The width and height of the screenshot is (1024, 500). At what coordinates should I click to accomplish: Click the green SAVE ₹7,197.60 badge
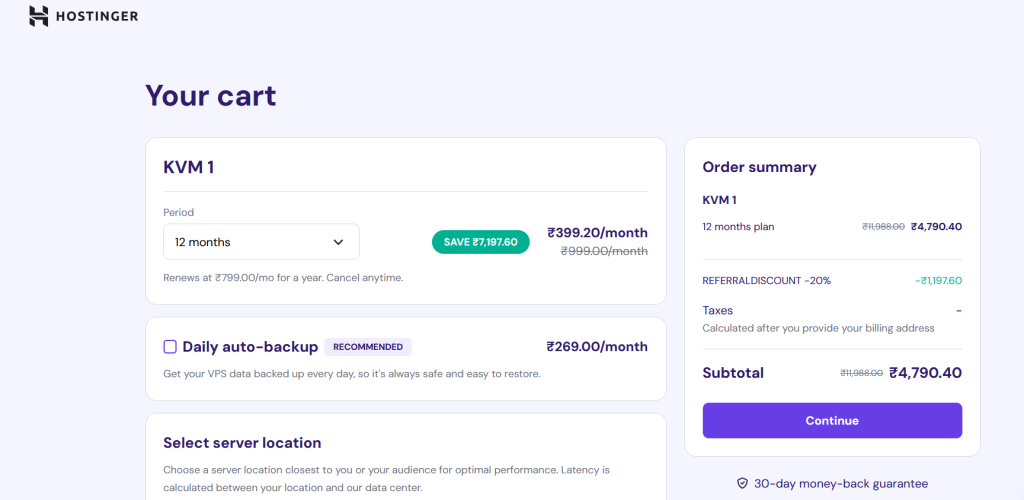[480, 242]
